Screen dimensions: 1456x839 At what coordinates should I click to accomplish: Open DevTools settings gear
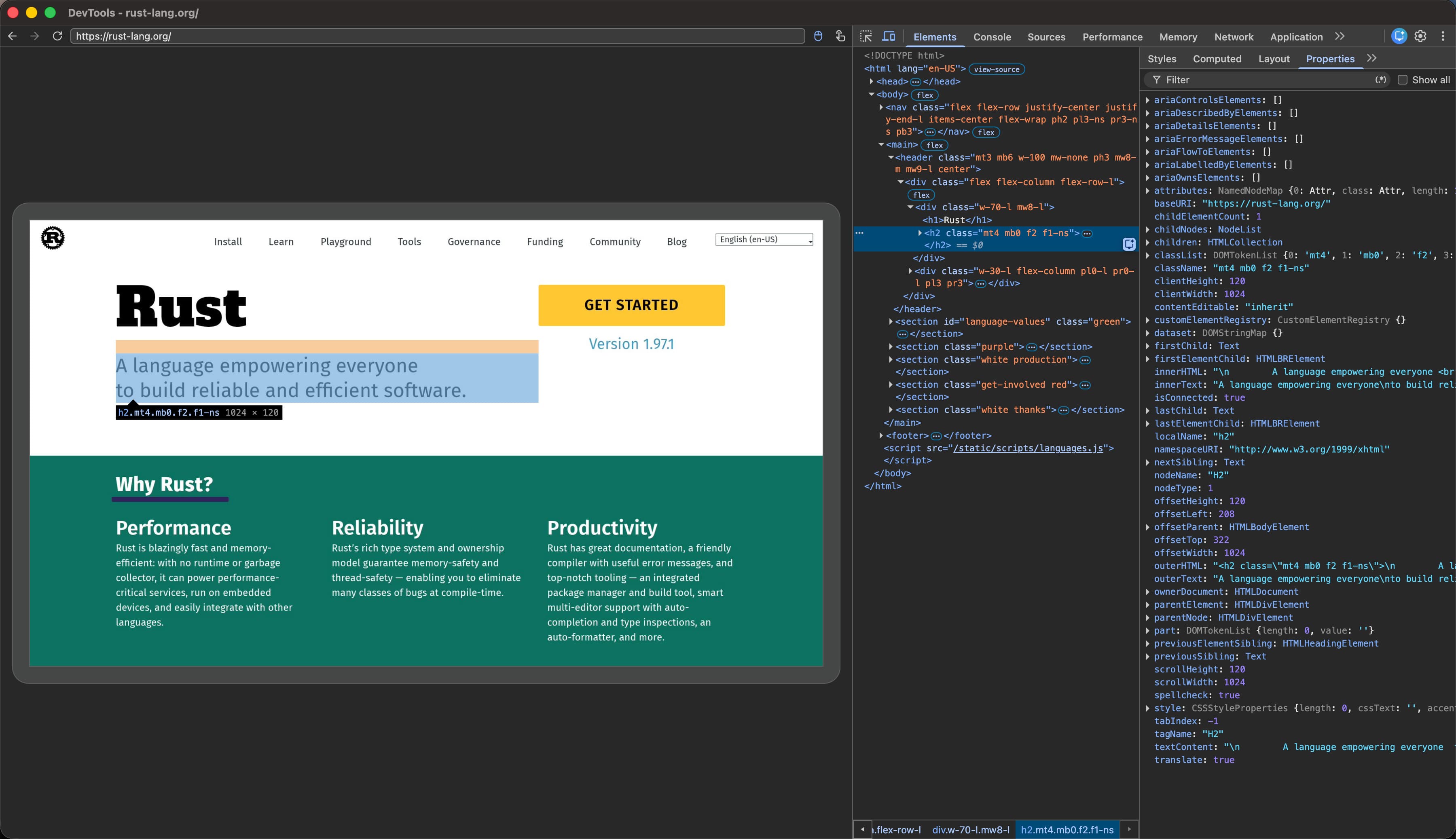pos(1420,36)
